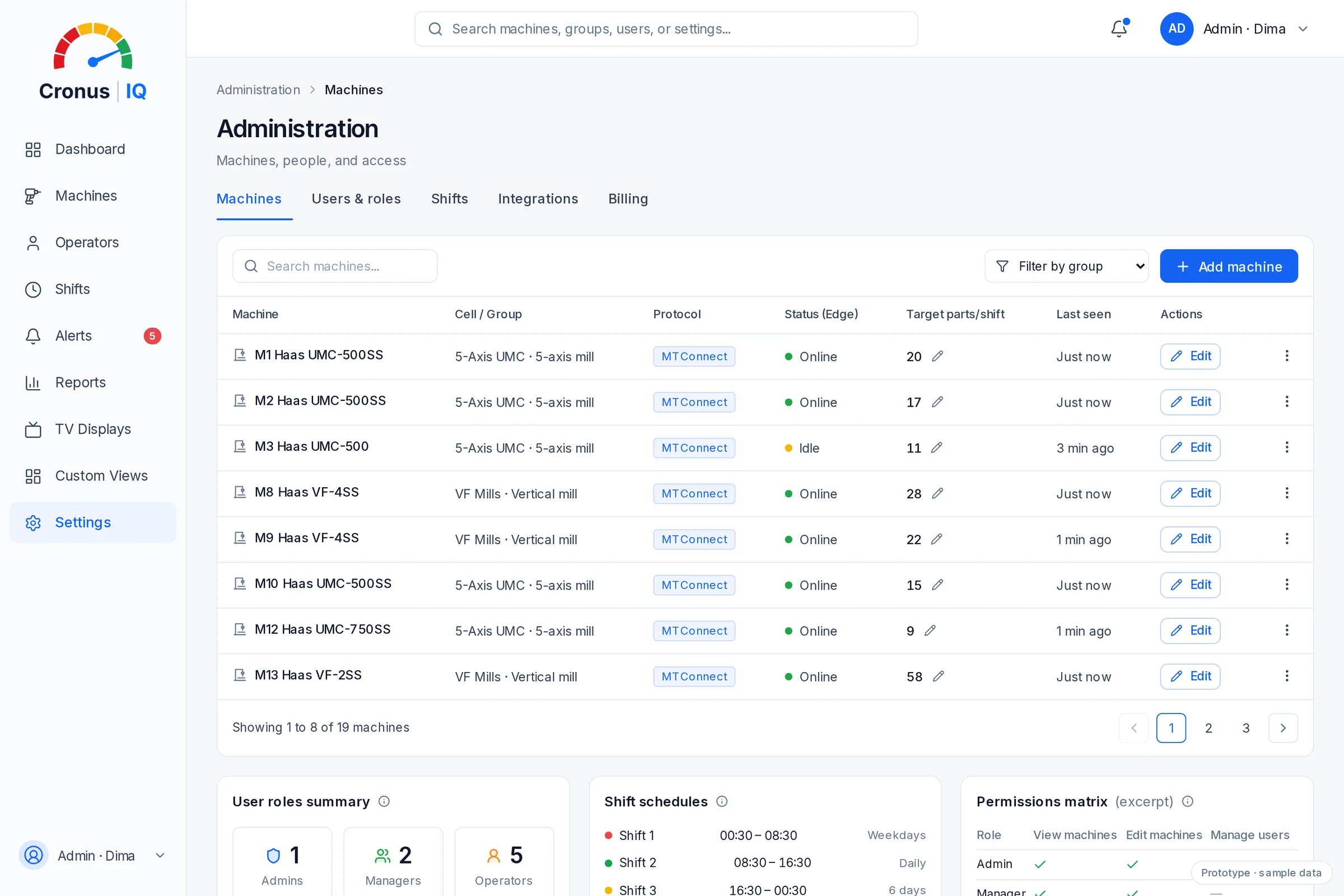Focus the global search field
1344x896 pixels.
(x=666, y=29)
